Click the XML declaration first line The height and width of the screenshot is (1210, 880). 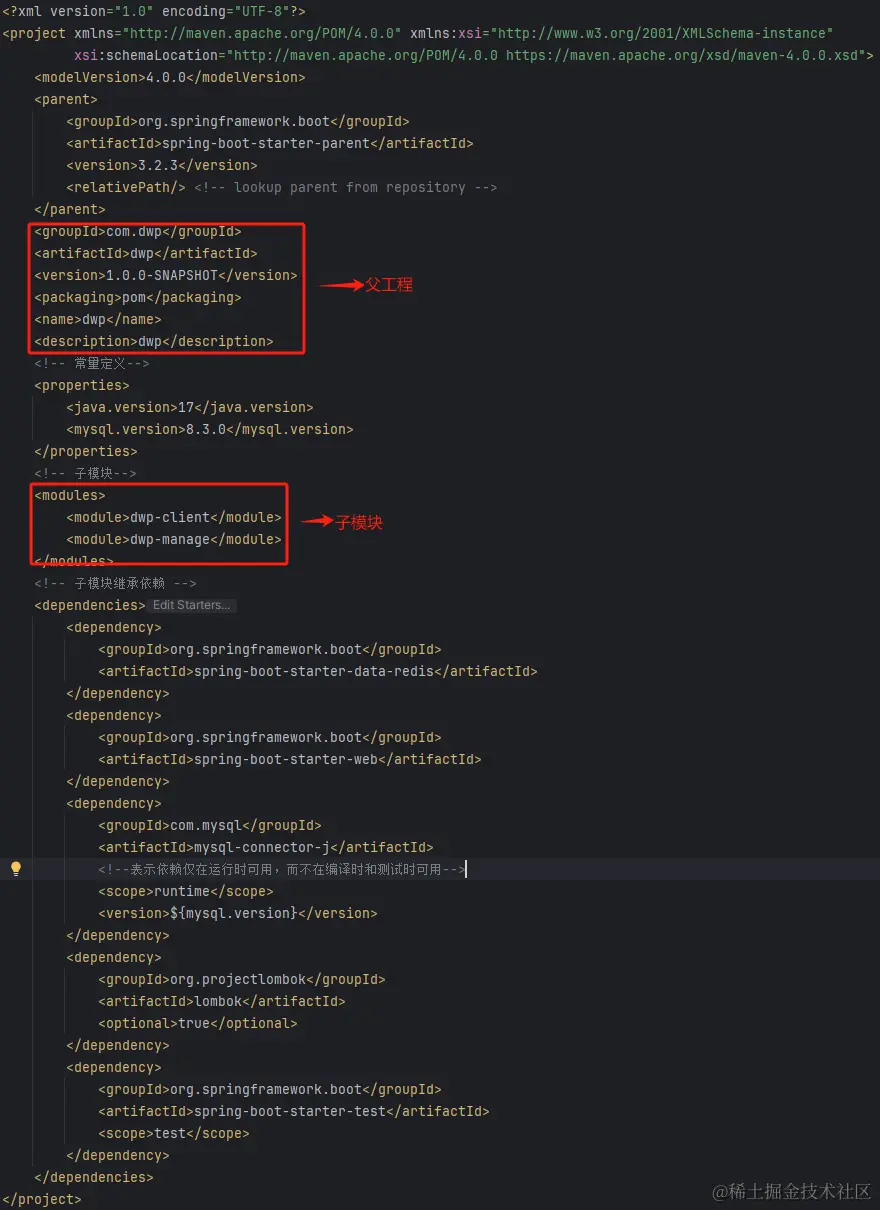coord(154,11)
